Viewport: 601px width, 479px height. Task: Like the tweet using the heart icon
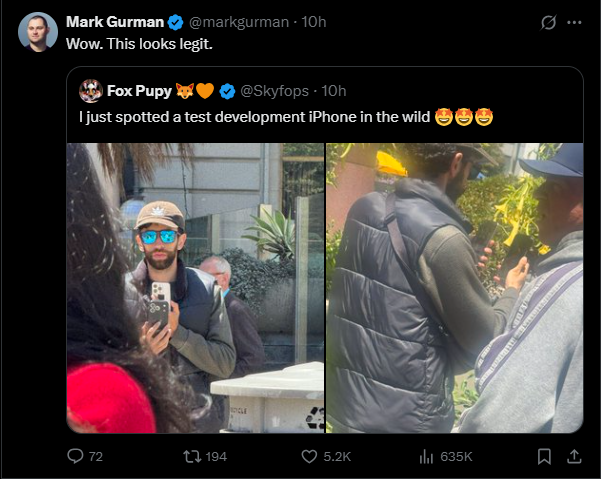pyautogui.click(x=310, y=456)
